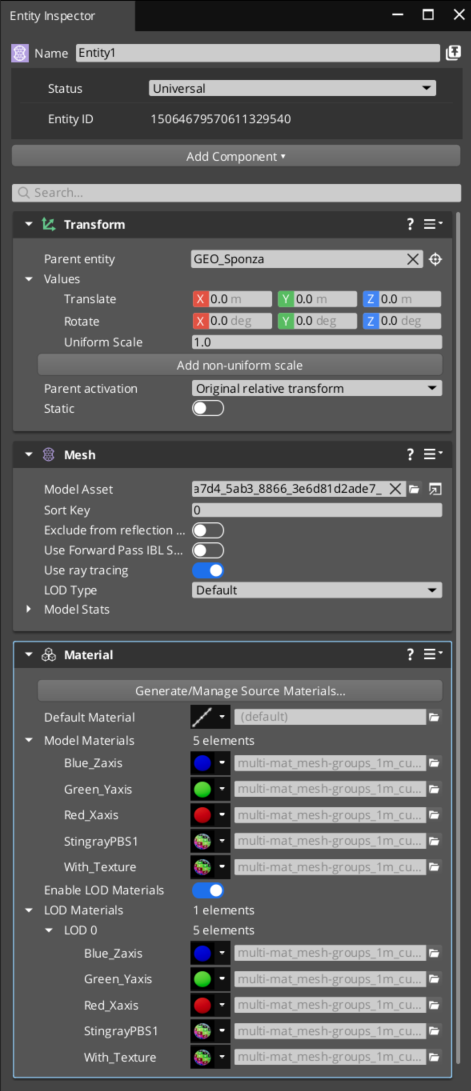Click the Entity ID number text

coord(221,119)
